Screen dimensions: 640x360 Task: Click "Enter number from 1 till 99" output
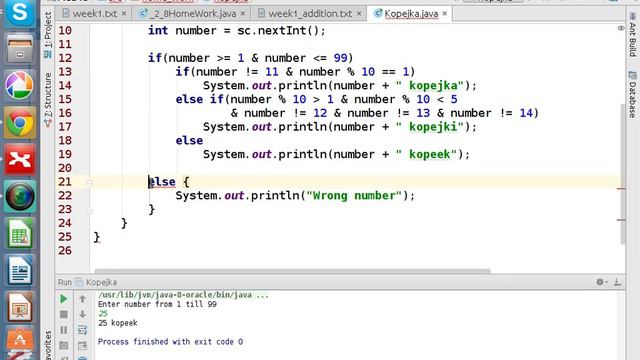click(x=157, y=304)
